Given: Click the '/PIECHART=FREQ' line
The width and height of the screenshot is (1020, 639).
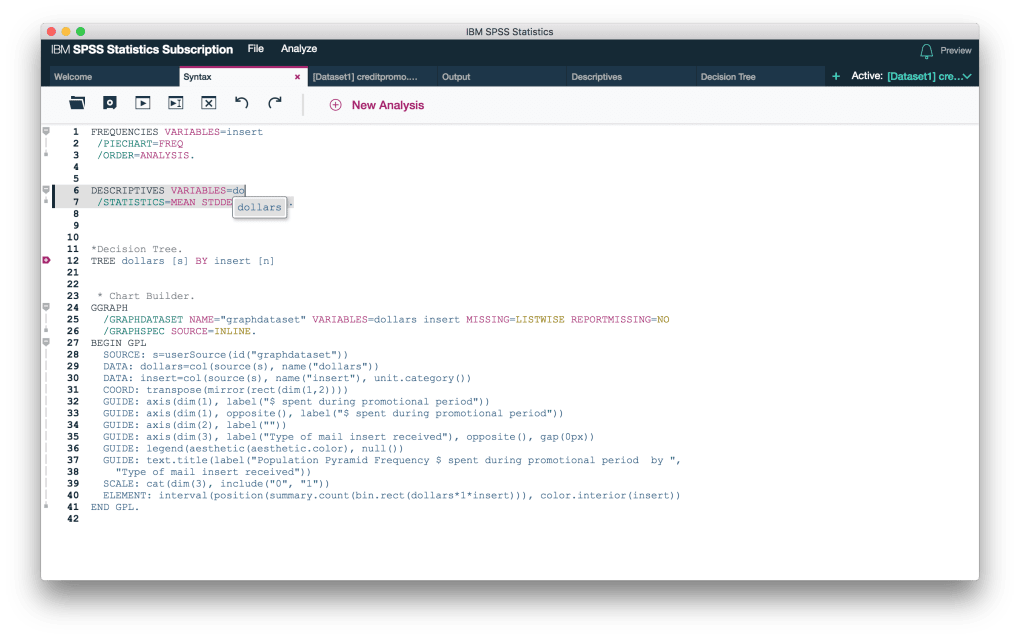Looking at the screenshot, I should 140,144.
